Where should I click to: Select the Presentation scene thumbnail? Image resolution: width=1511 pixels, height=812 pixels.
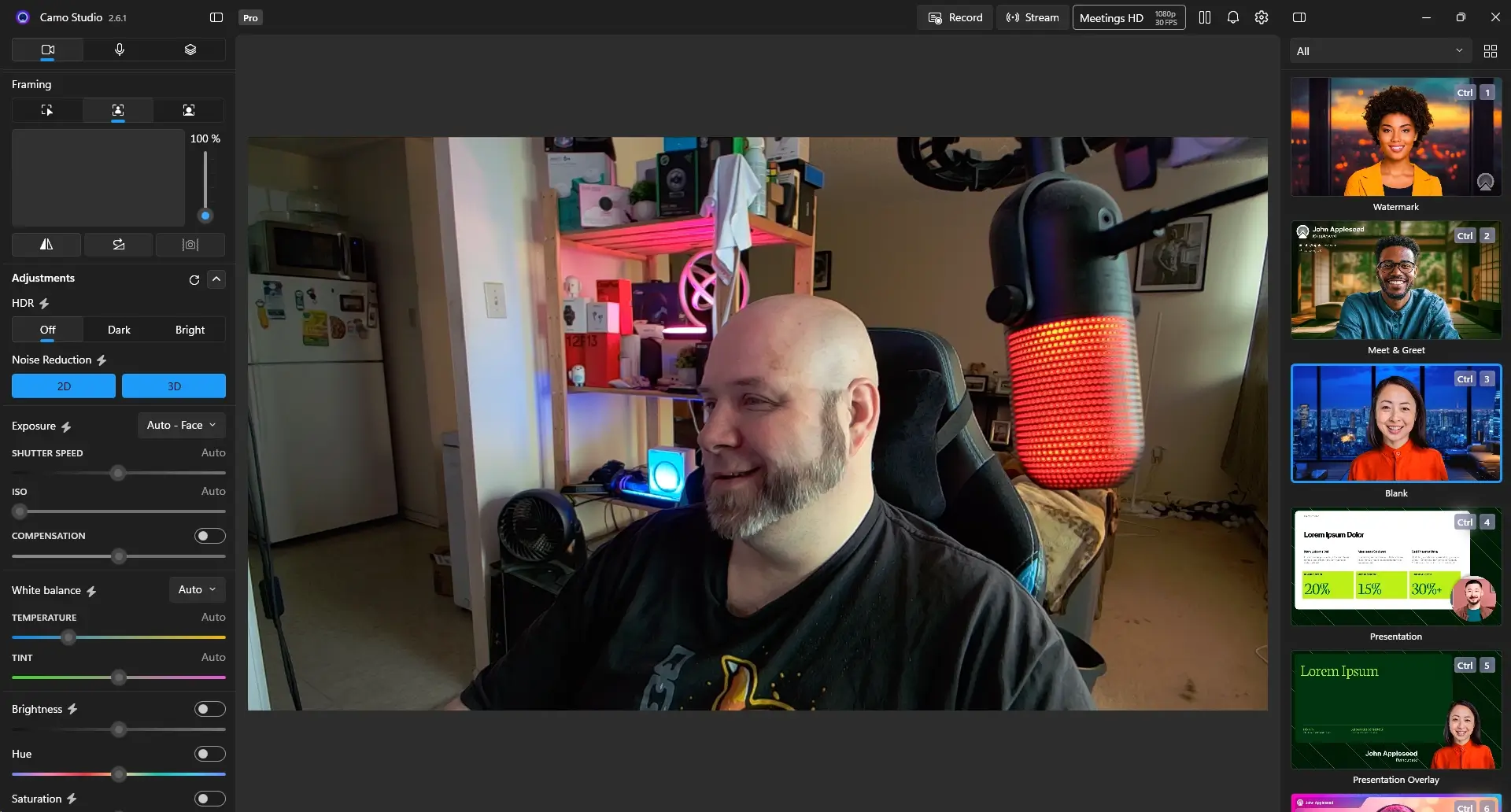1396,567
